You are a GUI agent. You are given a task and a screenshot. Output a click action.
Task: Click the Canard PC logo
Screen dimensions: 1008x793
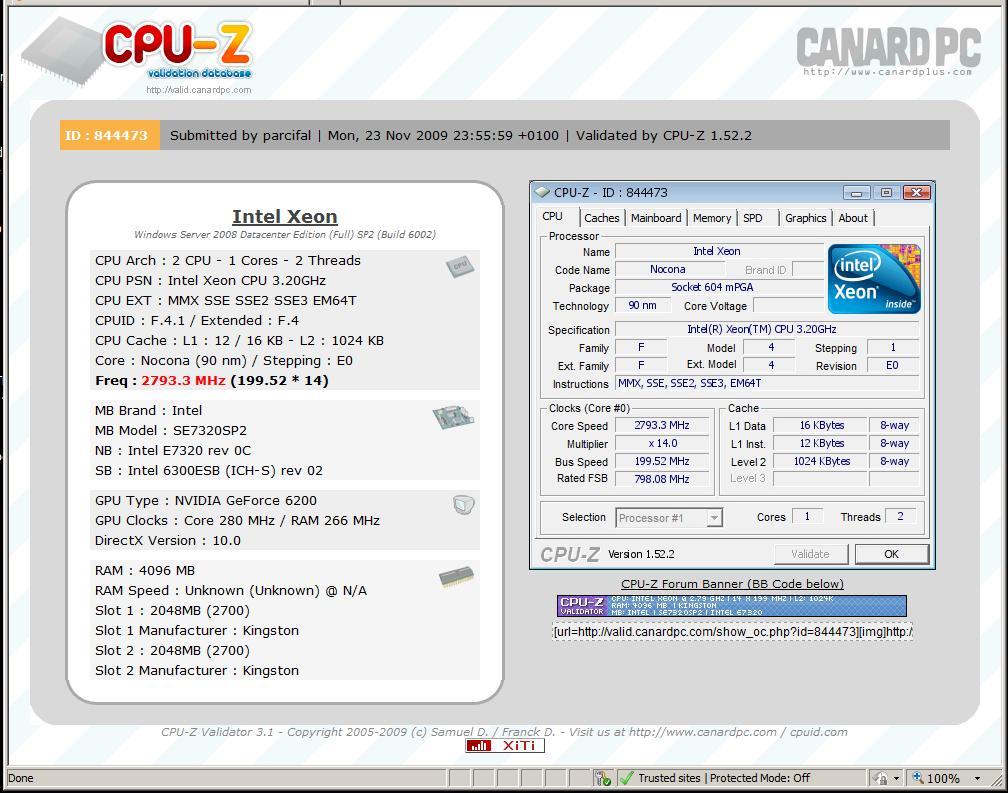pos(889,51)
